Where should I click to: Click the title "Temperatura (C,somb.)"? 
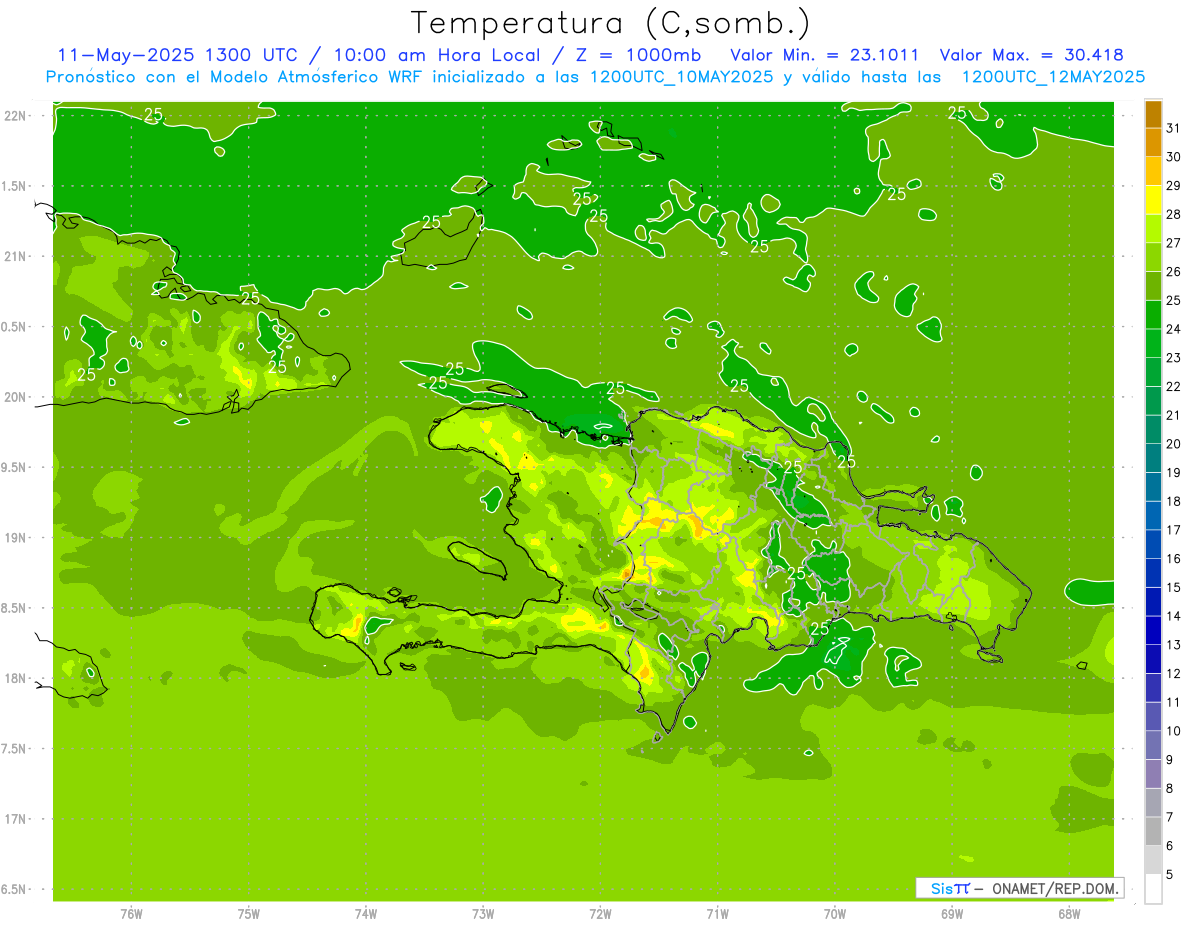[610, 23]
